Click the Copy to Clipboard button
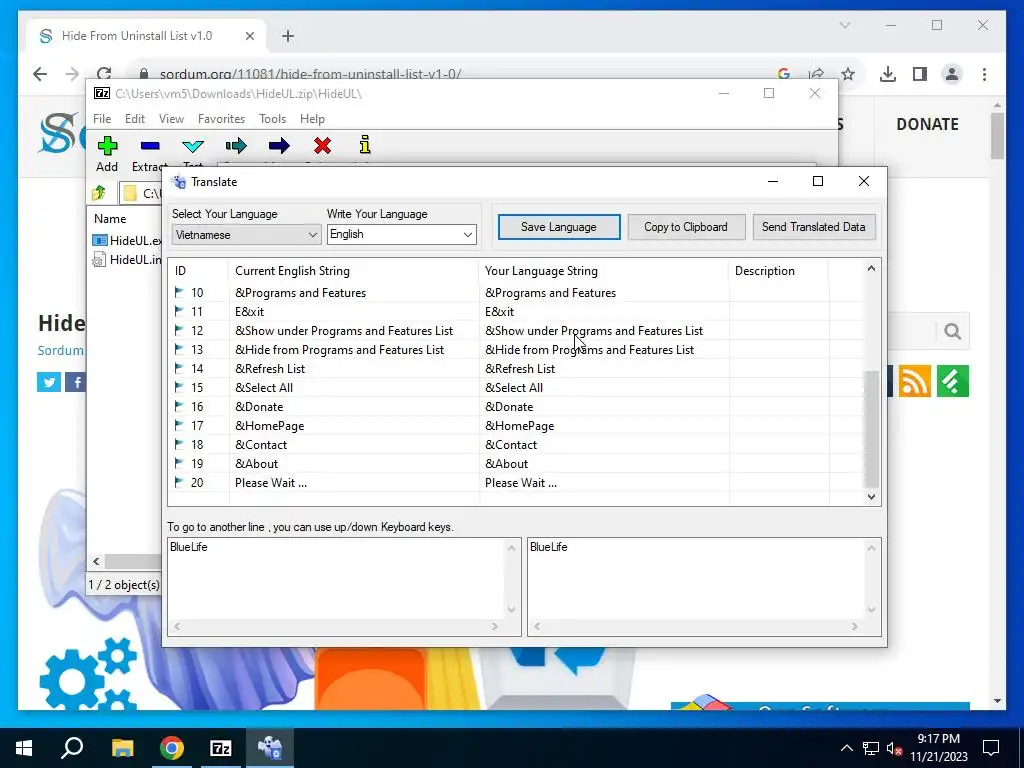Screen dimensions: 1024x768 click(x=686, y=227)
